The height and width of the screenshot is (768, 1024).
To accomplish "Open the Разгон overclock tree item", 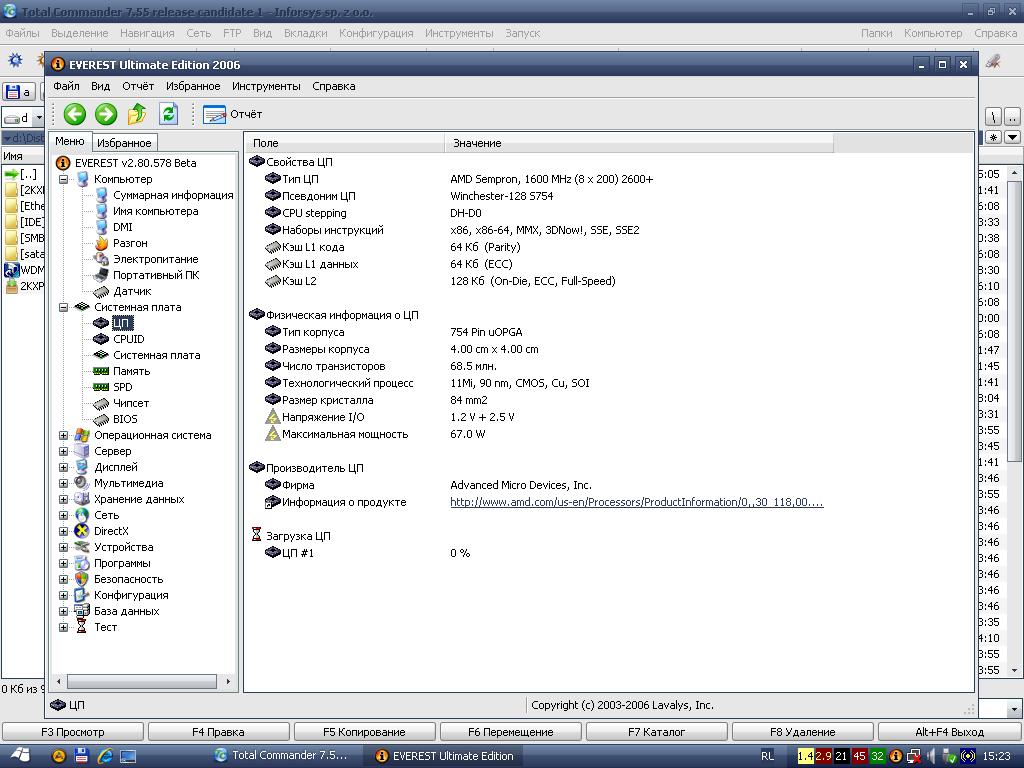I will [x=130, y=243].
